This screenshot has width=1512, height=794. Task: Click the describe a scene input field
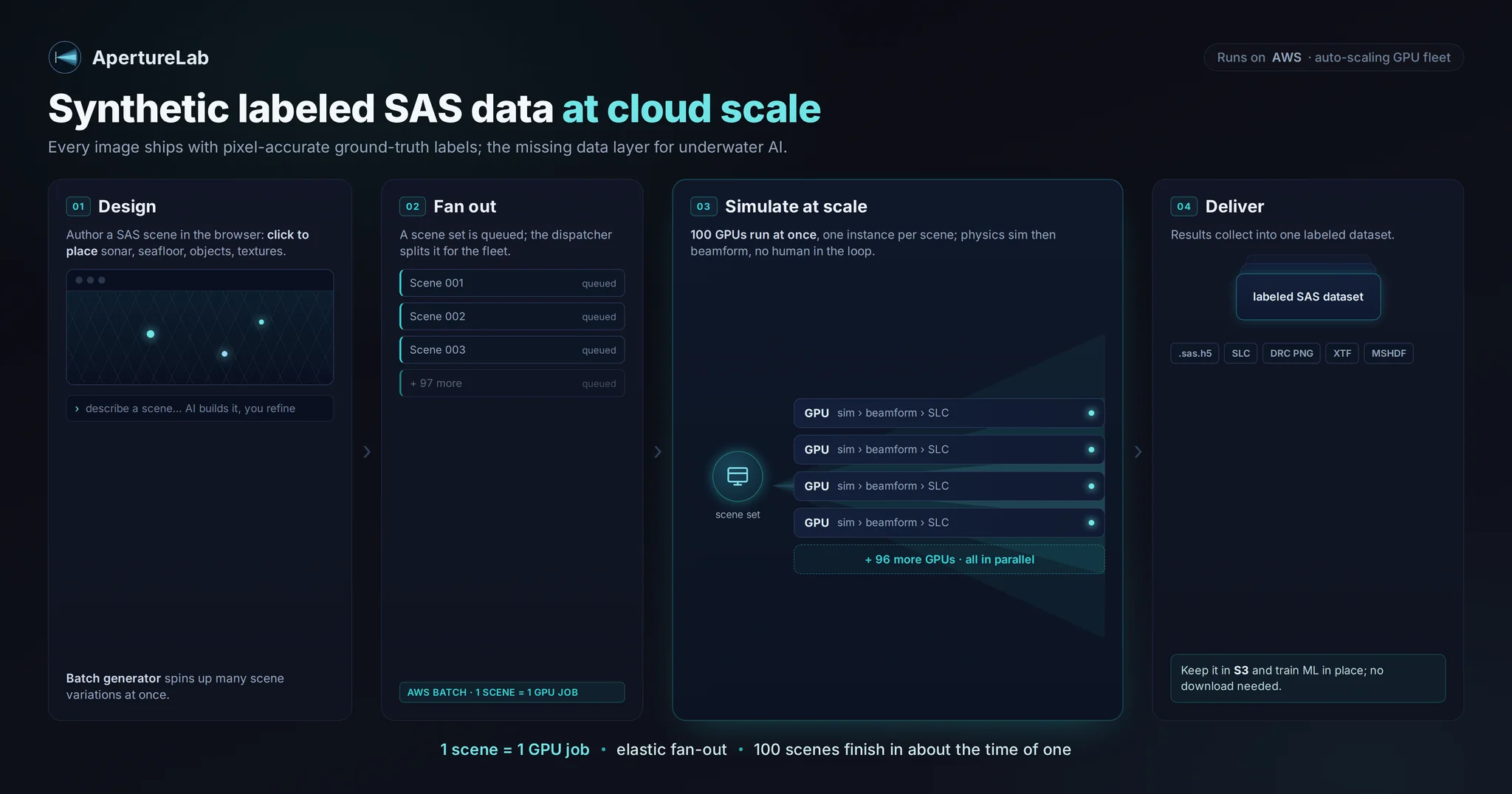(200, 408)
